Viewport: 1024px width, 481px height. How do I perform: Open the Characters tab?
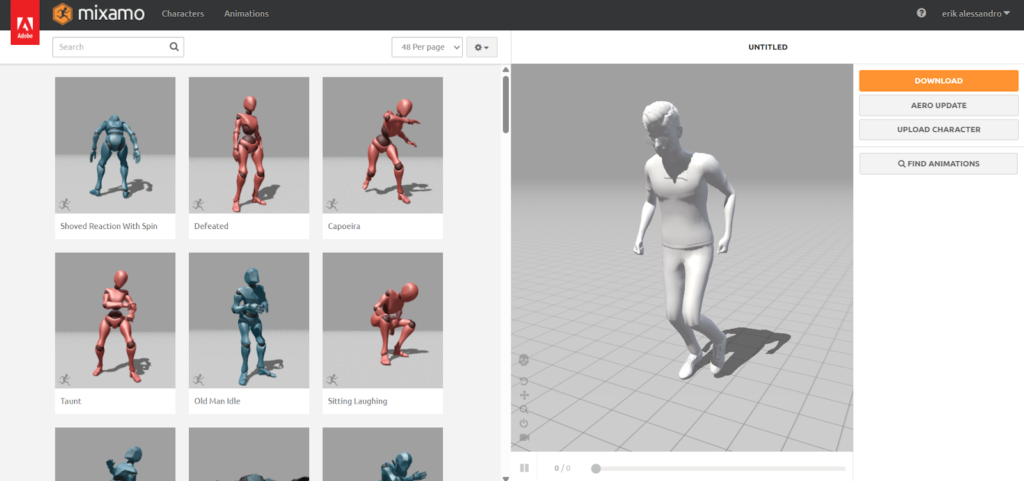(183, 13)
